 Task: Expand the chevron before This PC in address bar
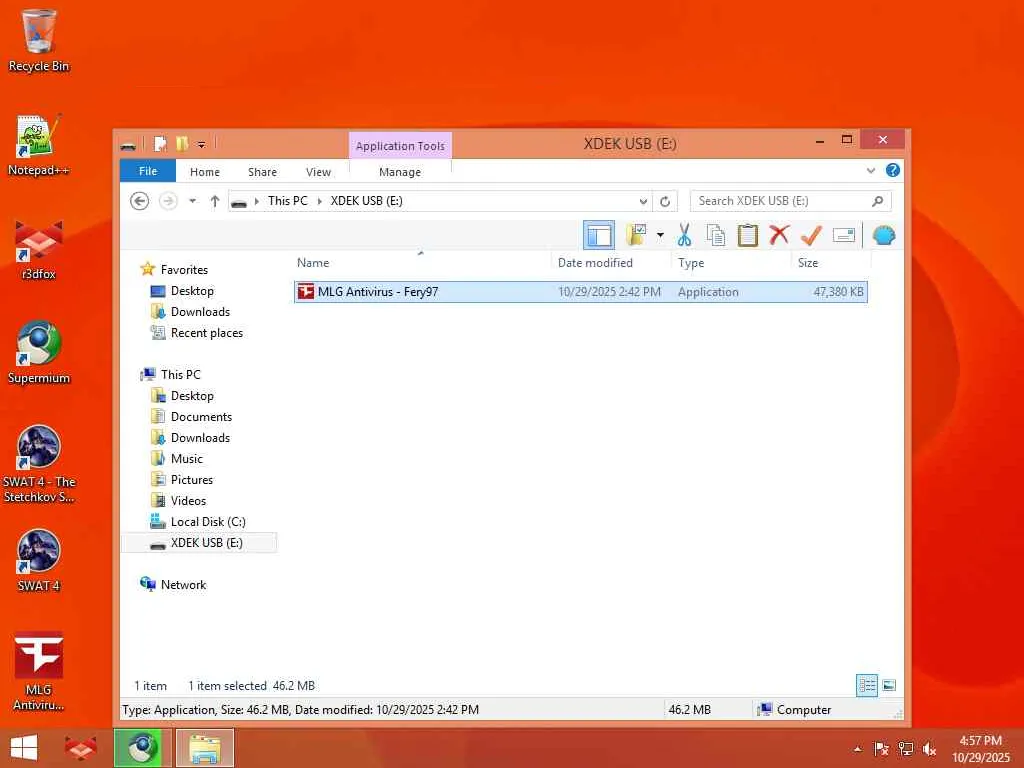click(x=257, y=201)
